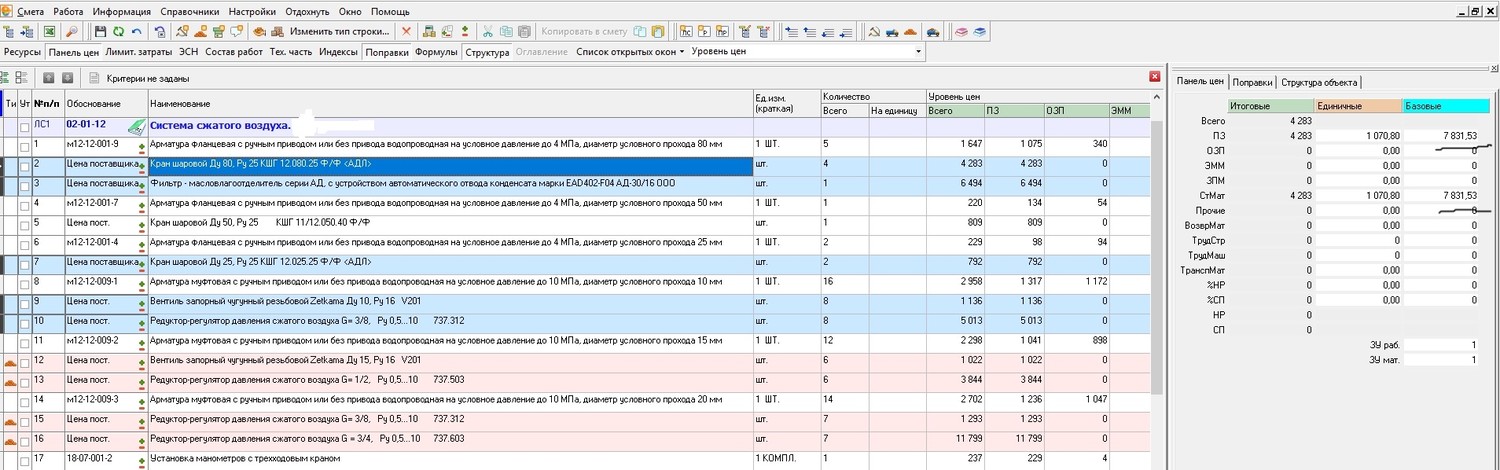Tick the checkbox in row 1

coord(25,145)
